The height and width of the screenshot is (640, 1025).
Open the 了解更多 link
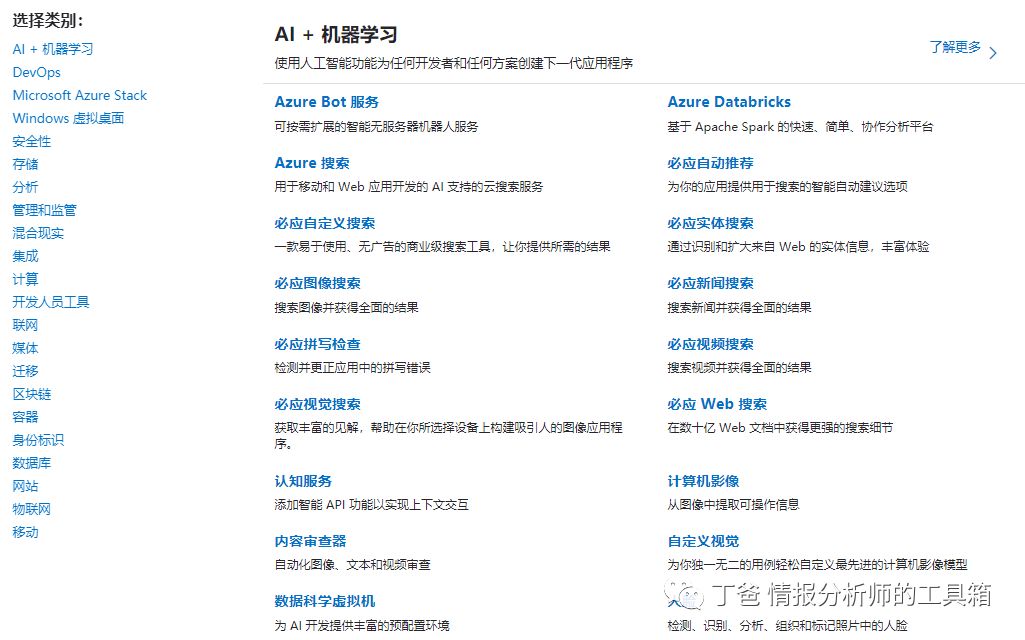coord(955,47)
